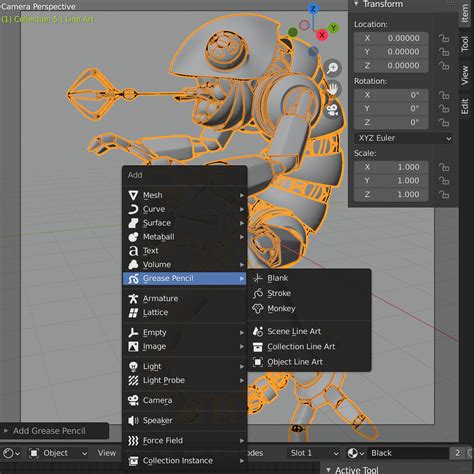The width and height of the screenshot is (474, 474).
Task: Add a Lattice object
Action: pos(185,313)
